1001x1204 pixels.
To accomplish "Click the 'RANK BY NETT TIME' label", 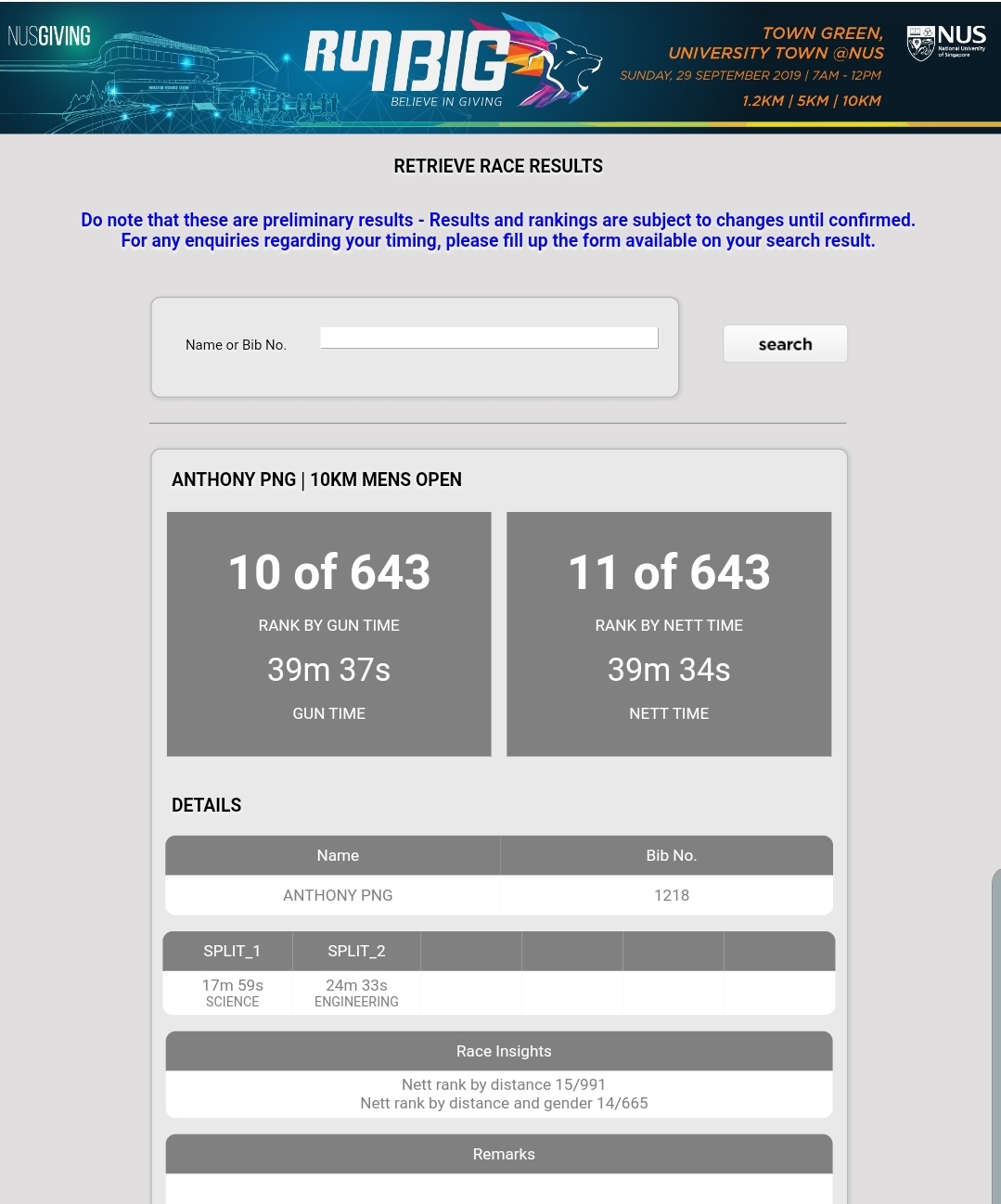I will (669, 625).
